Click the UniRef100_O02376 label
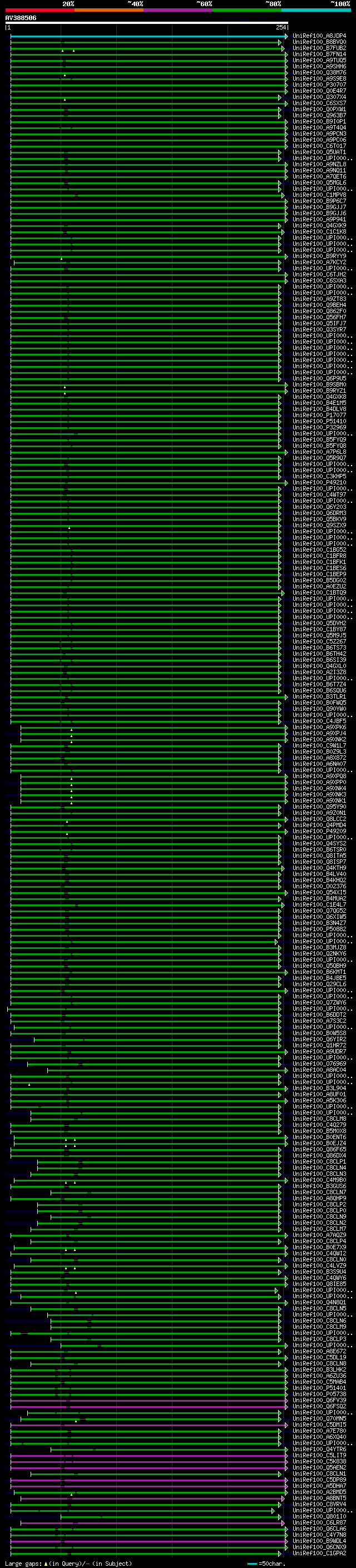Viewport: 356px width, 1568px height. 319,886
